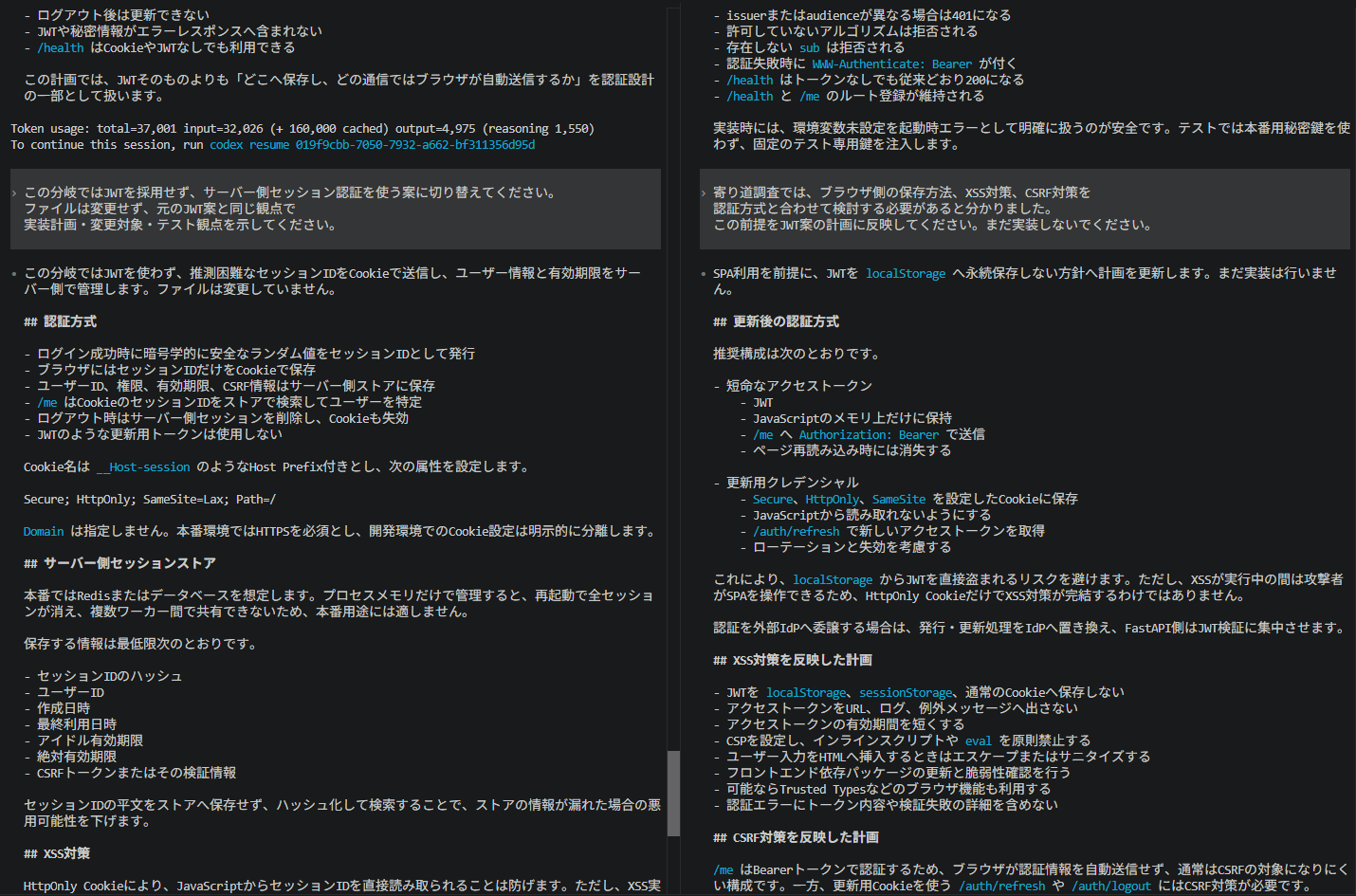Select the session ID '019f9cbb-7050-7932-a662-bf311356d95d'

[415, 145]
